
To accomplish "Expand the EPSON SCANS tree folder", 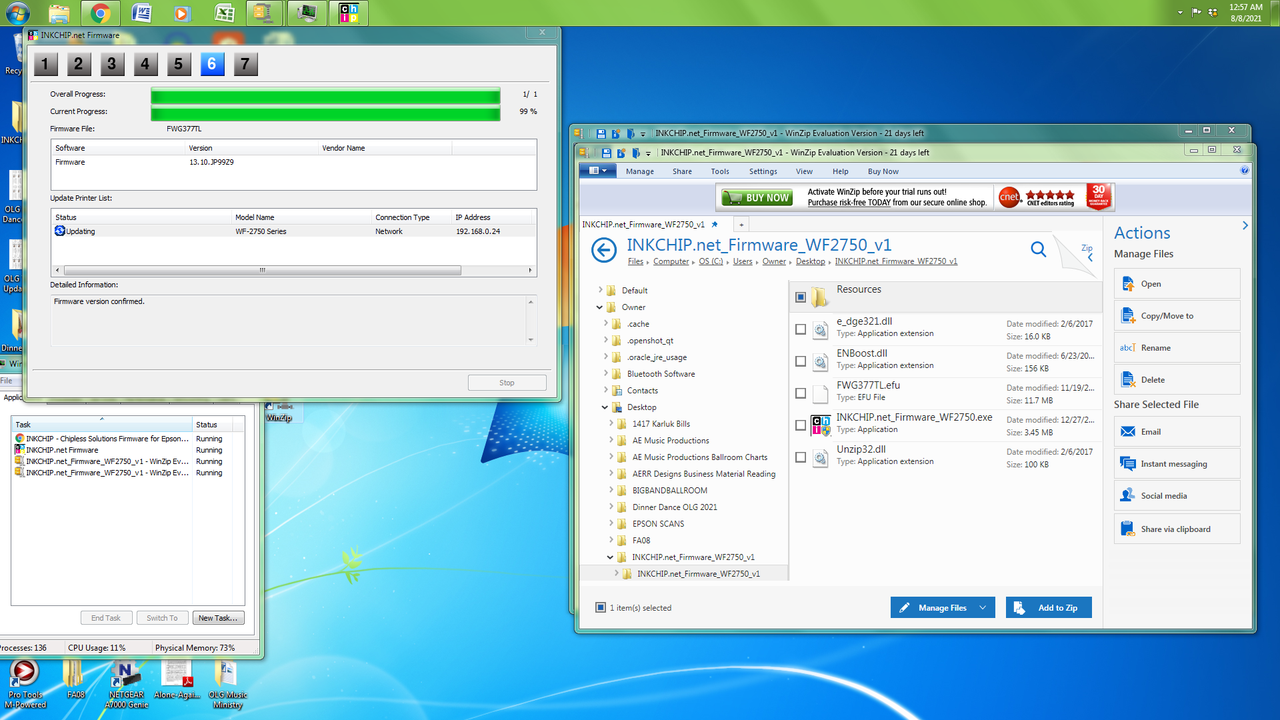I will (x=610, y=524).
